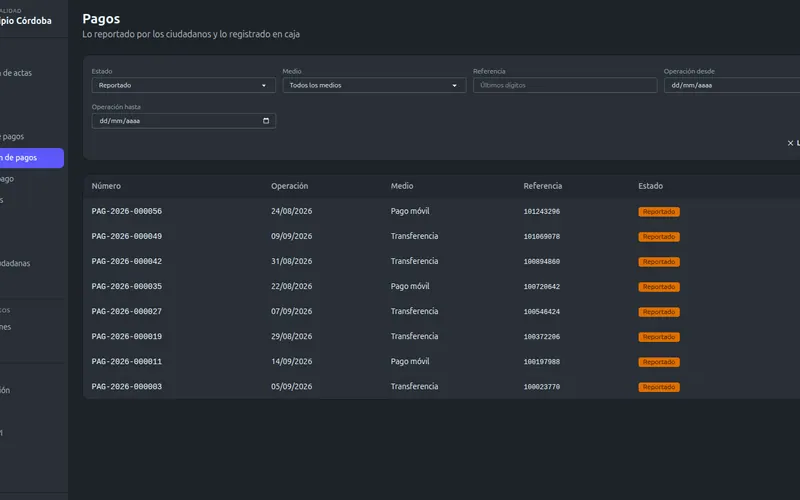
Task: Click the Estado column header
Action: [651, 186]
